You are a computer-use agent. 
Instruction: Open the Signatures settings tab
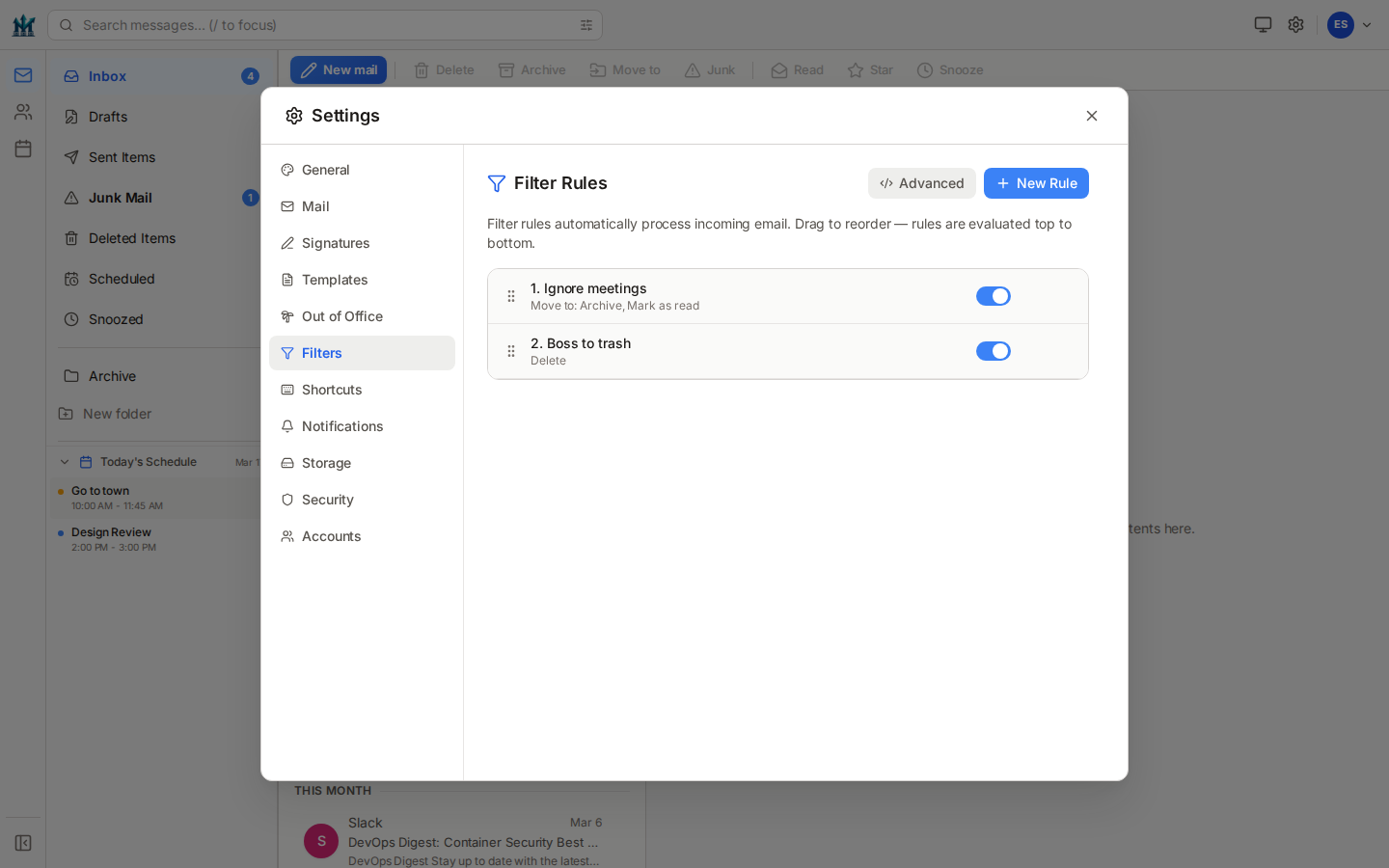335,243
